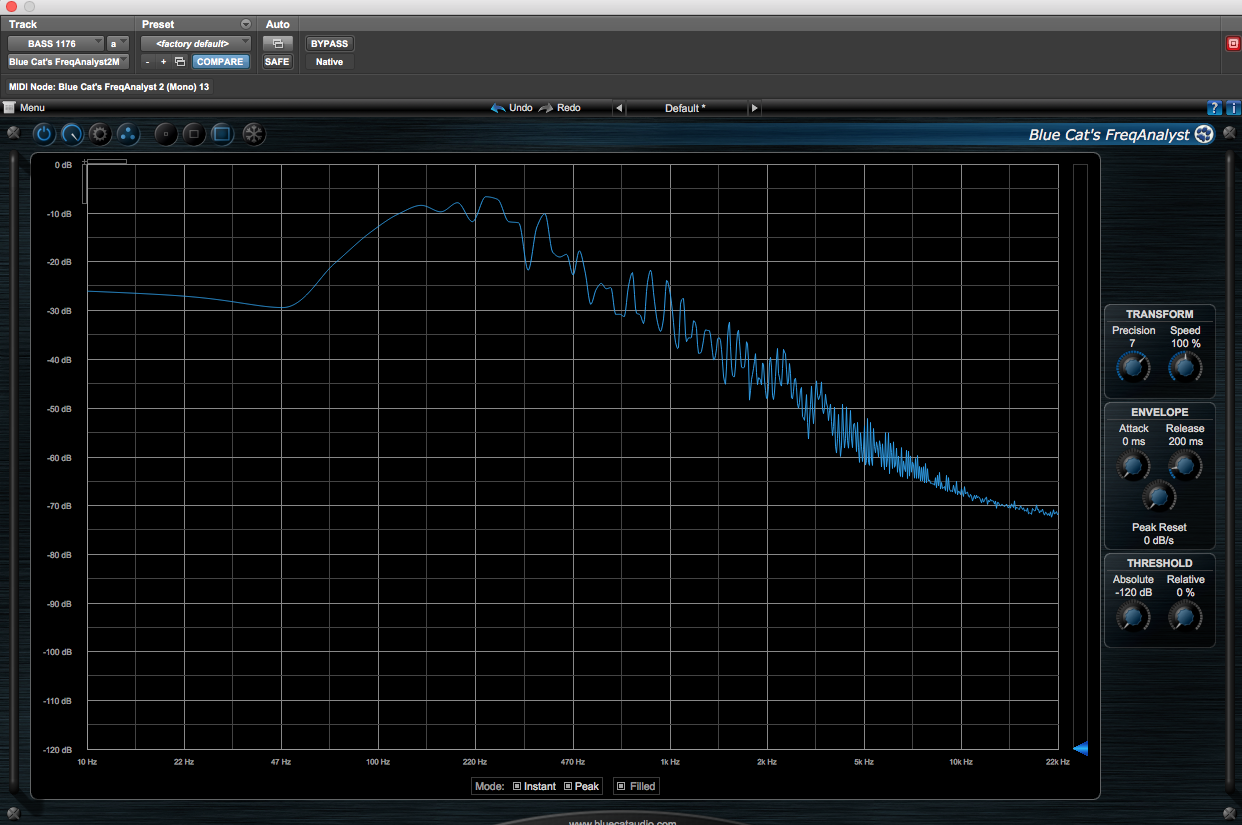Click the Relative threshold knob
The width and height of the screenshot is (1242, 825).
point(1185,616)
